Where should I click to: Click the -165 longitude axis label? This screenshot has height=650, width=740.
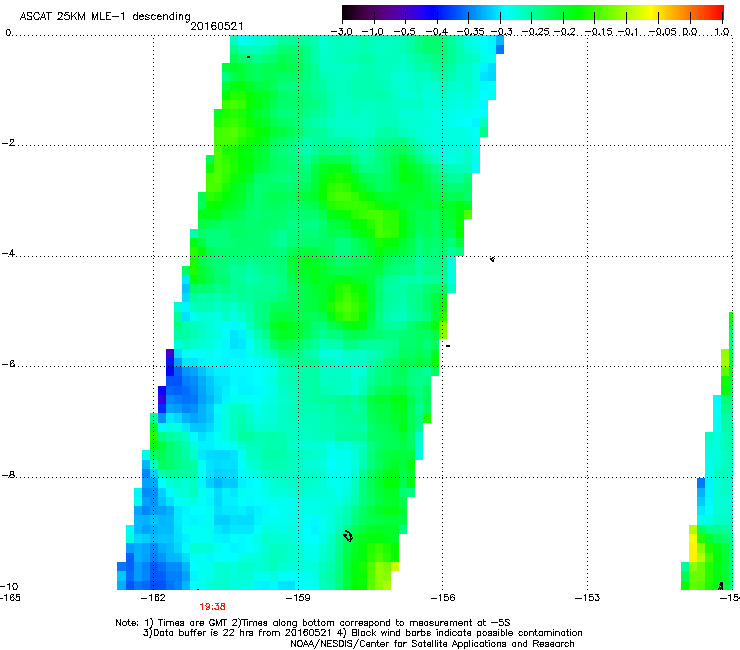(x=10, y=598)
